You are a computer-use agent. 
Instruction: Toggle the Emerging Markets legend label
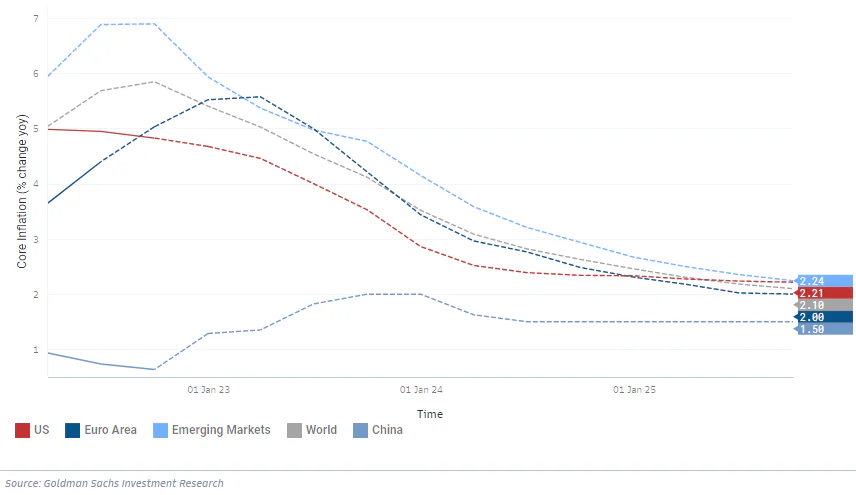point(221,430)
